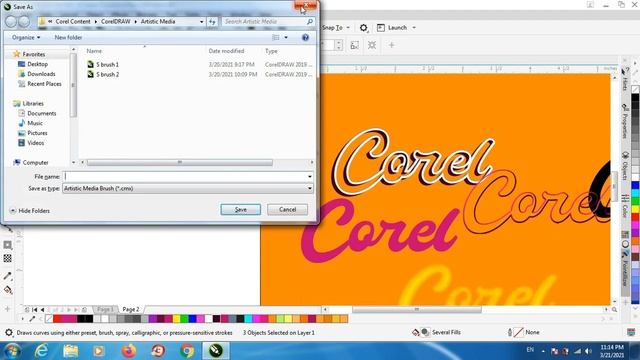Click the Windows Start button
The height and width of the screenshot is (360, 640).
[x=11, y=351]
